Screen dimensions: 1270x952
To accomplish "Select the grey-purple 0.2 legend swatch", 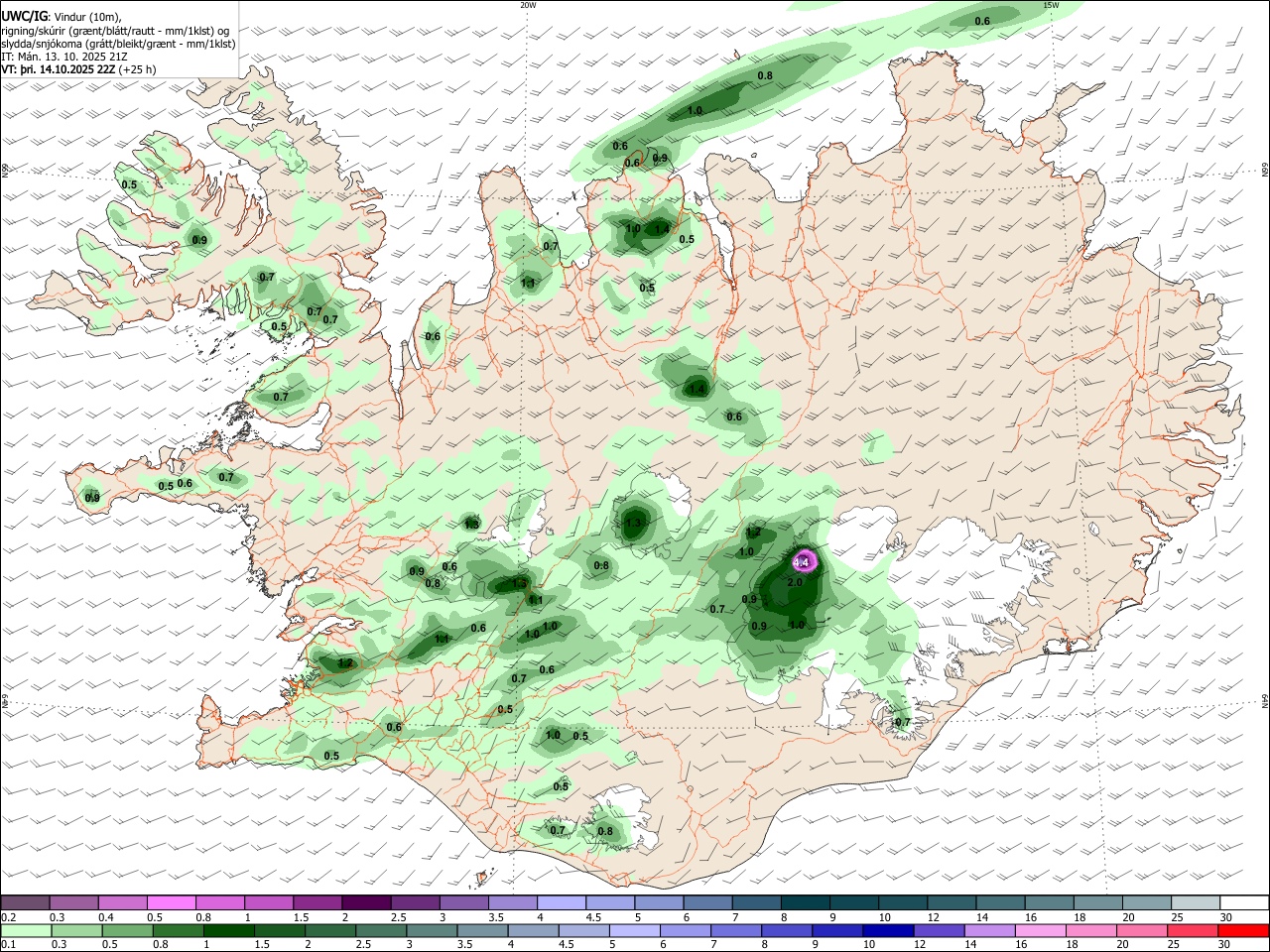I will 25,902.
